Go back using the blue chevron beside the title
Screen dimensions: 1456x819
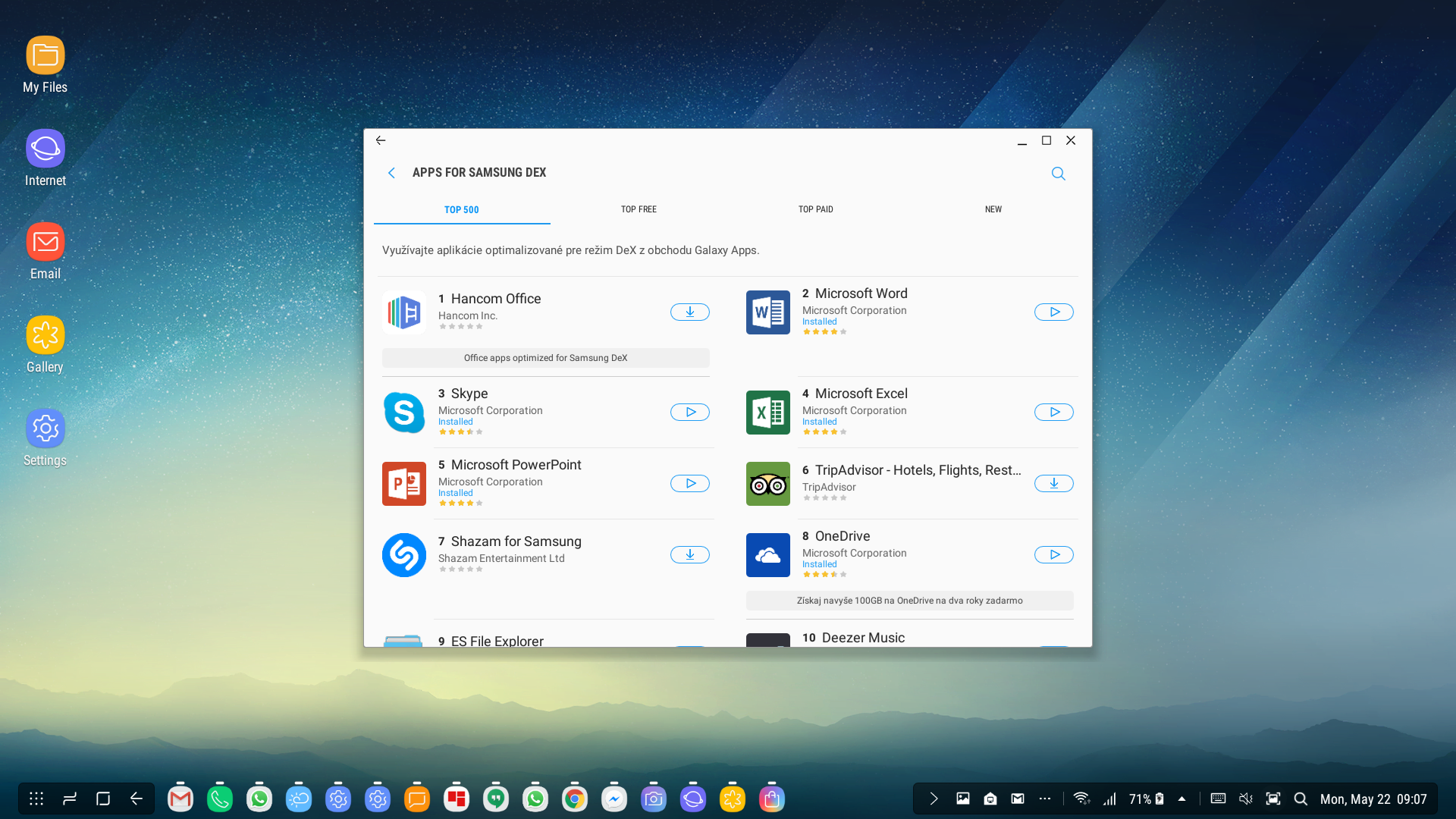pyautogui.click(x=391, y=173)
